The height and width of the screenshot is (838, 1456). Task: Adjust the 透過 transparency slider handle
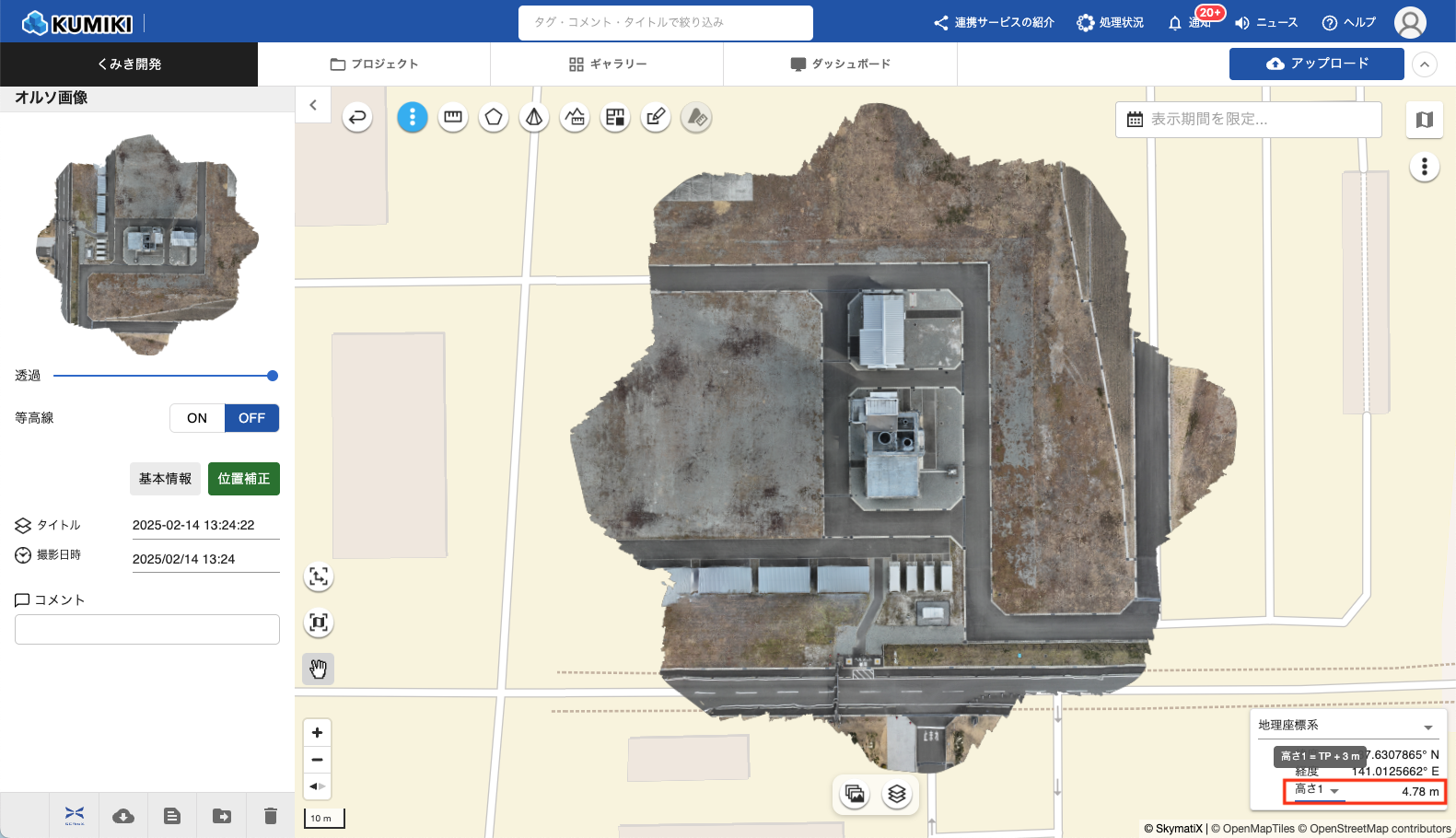point(273,376)
